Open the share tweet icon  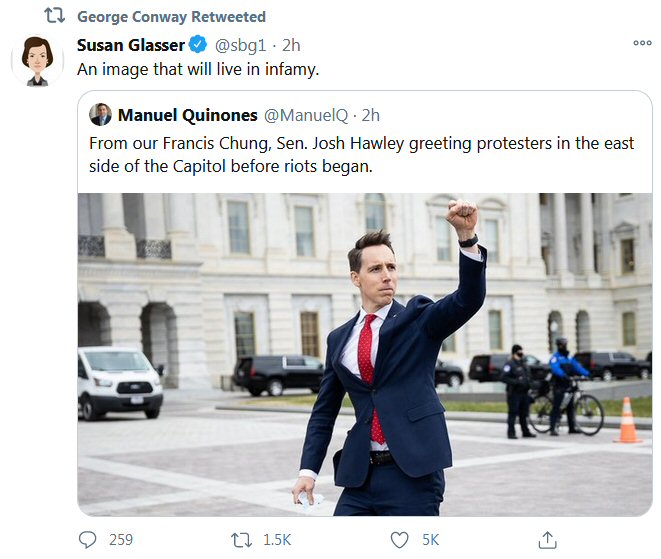point(547,540)
